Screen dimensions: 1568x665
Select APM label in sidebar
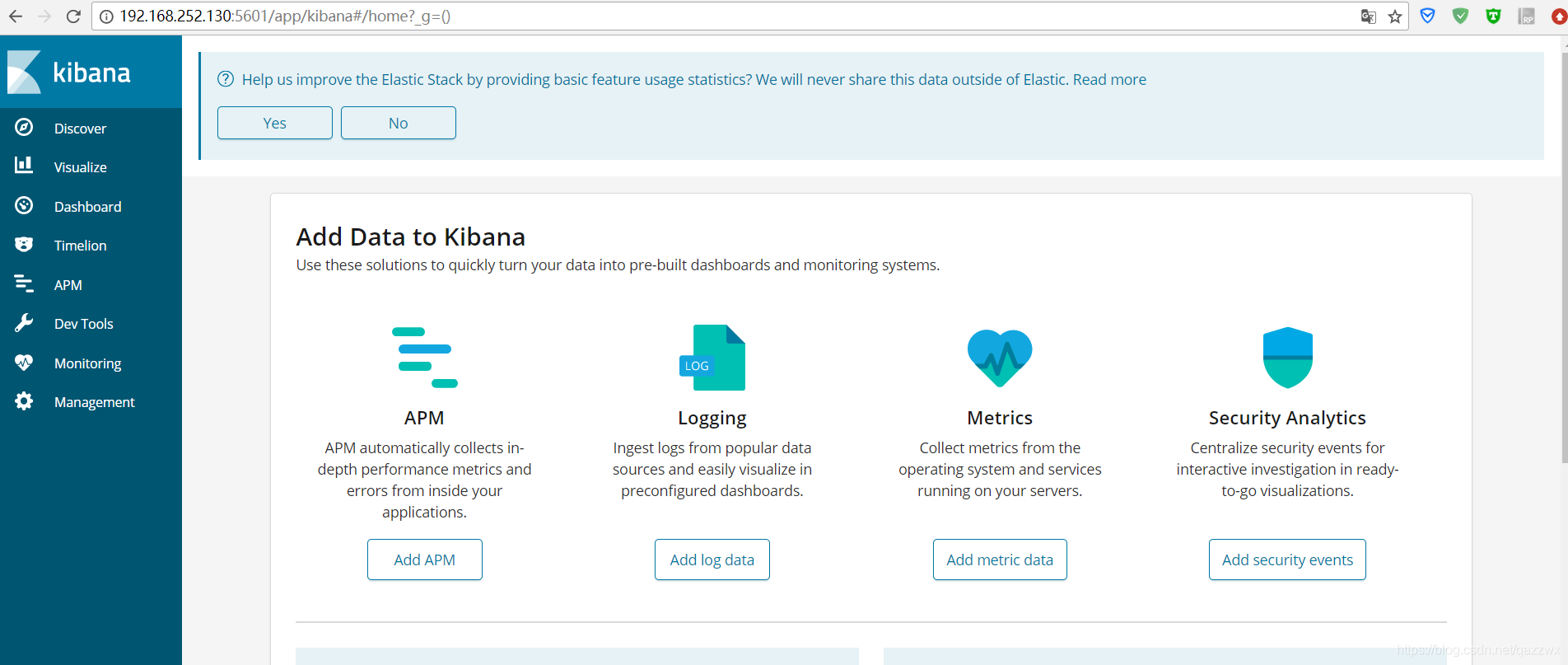(68, 285)
